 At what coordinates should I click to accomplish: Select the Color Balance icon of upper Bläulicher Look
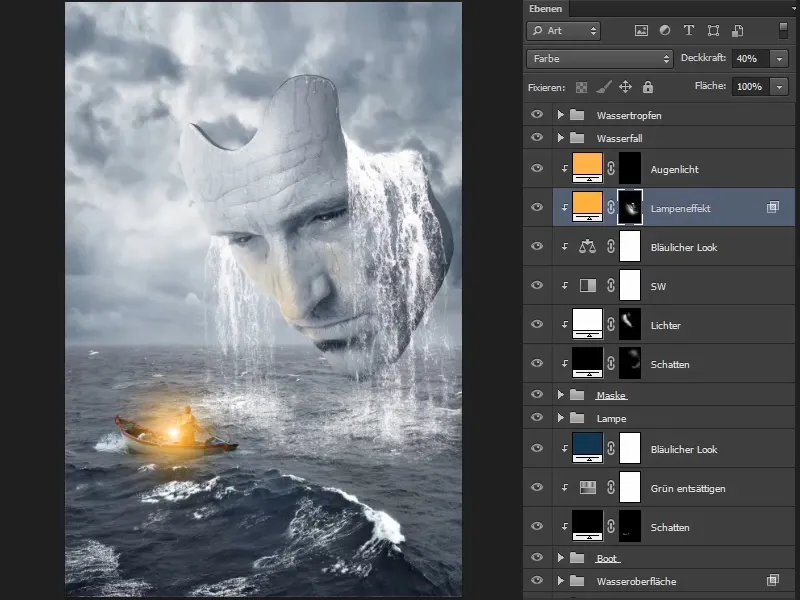tap(587, 247)
